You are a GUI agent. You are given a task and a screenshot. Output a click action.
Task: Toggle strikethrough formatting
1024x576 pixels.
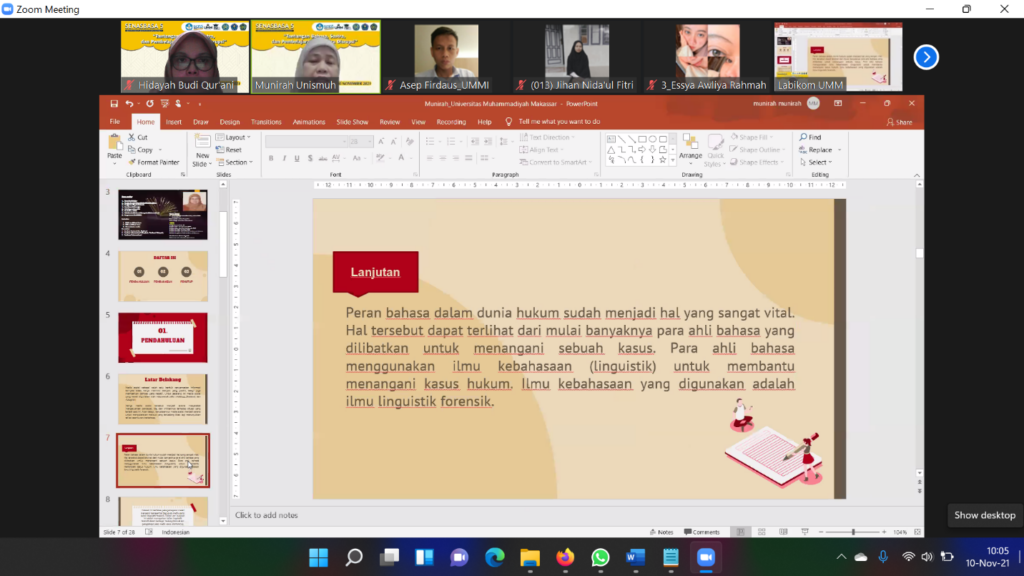tap(323, 158)
